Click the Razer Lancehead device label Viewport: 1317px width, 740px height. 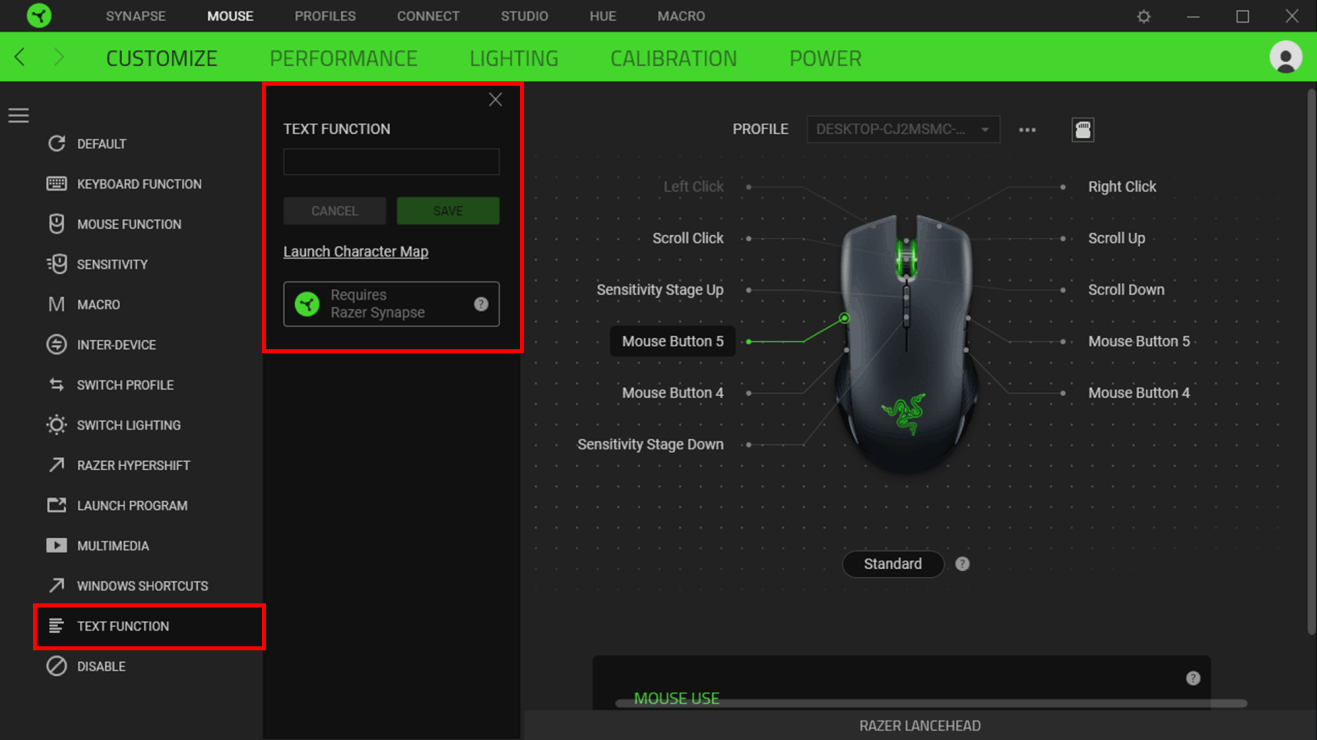point(920,726)
